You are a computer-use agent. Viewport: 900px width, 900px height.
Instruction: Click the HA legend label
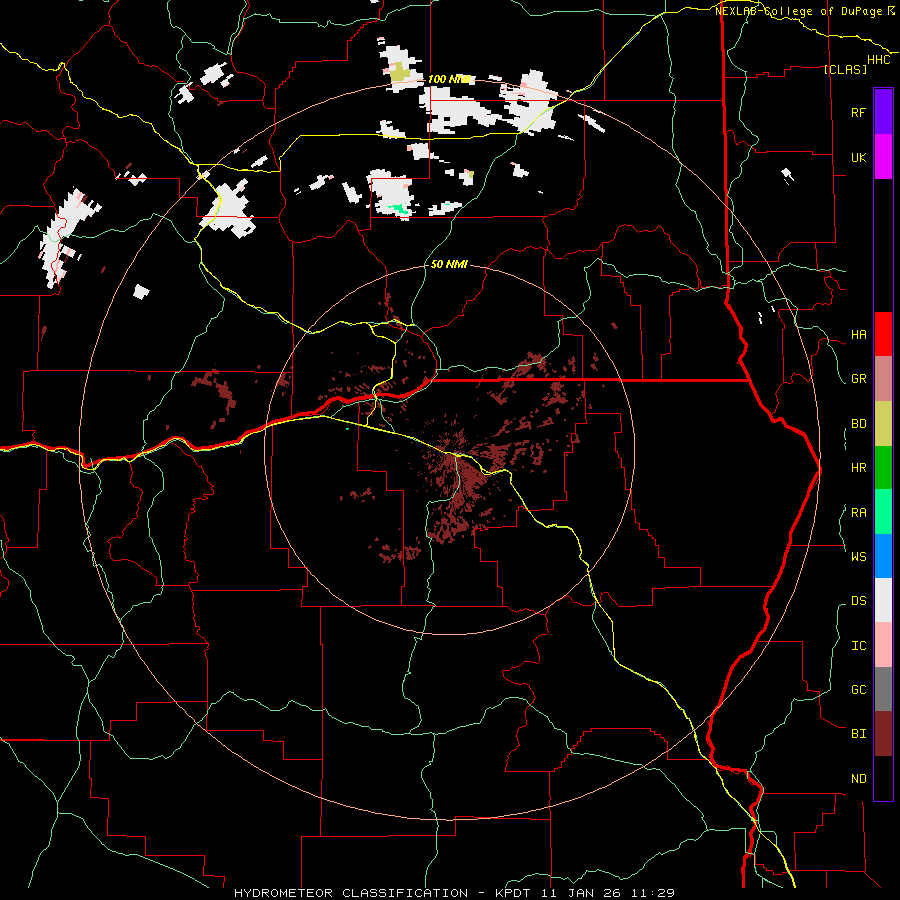(x=858, y=334)
